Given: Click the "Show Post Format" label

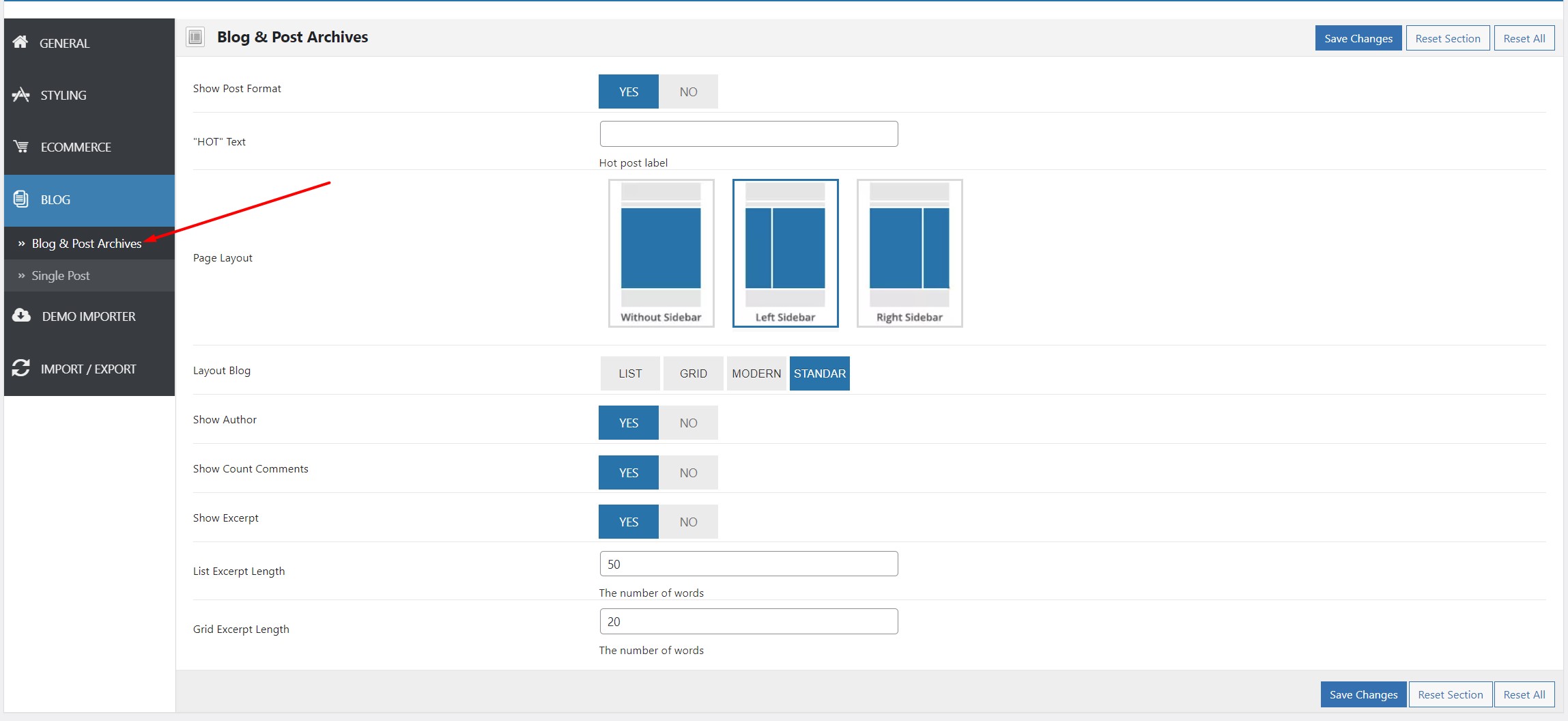Looking at the screenshot, I should (x=237, y=89).
